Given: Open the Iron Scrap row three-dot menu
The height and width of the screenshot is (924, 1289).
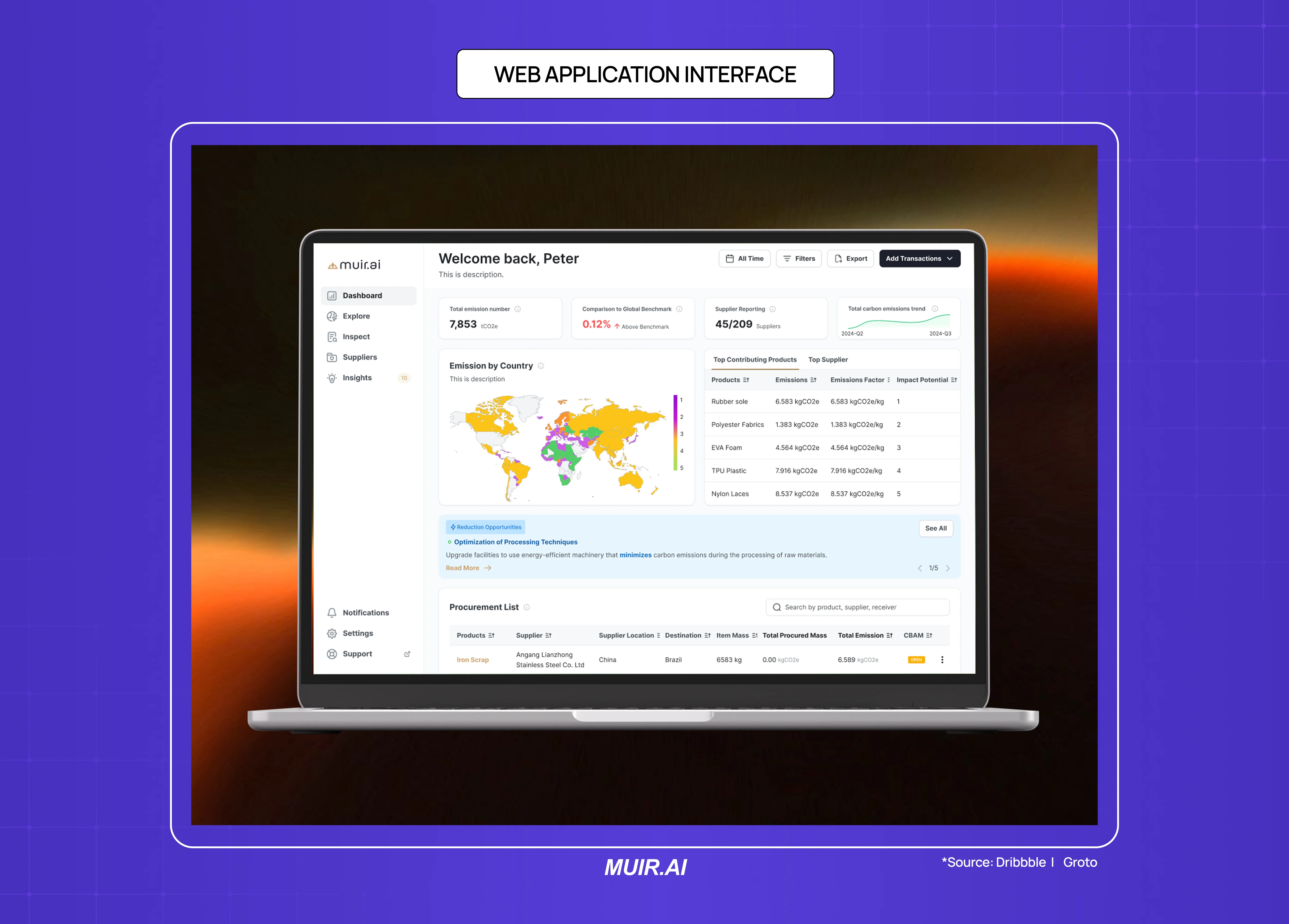Looking at the screenshot, I should (942, 660).
